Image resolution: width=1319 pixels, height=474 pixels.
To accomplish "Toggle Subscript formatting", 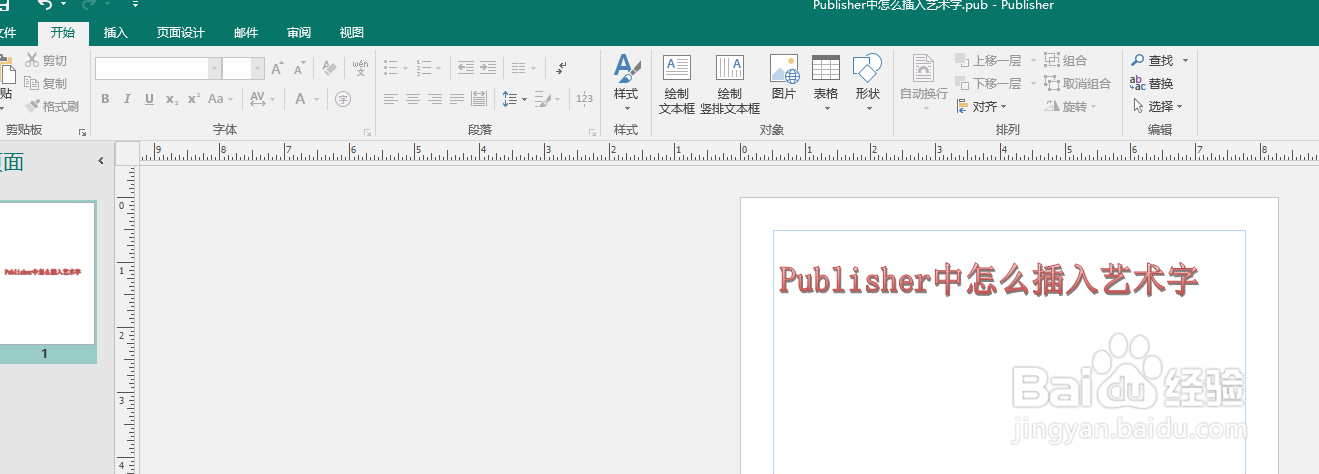I will click(171, 99).
